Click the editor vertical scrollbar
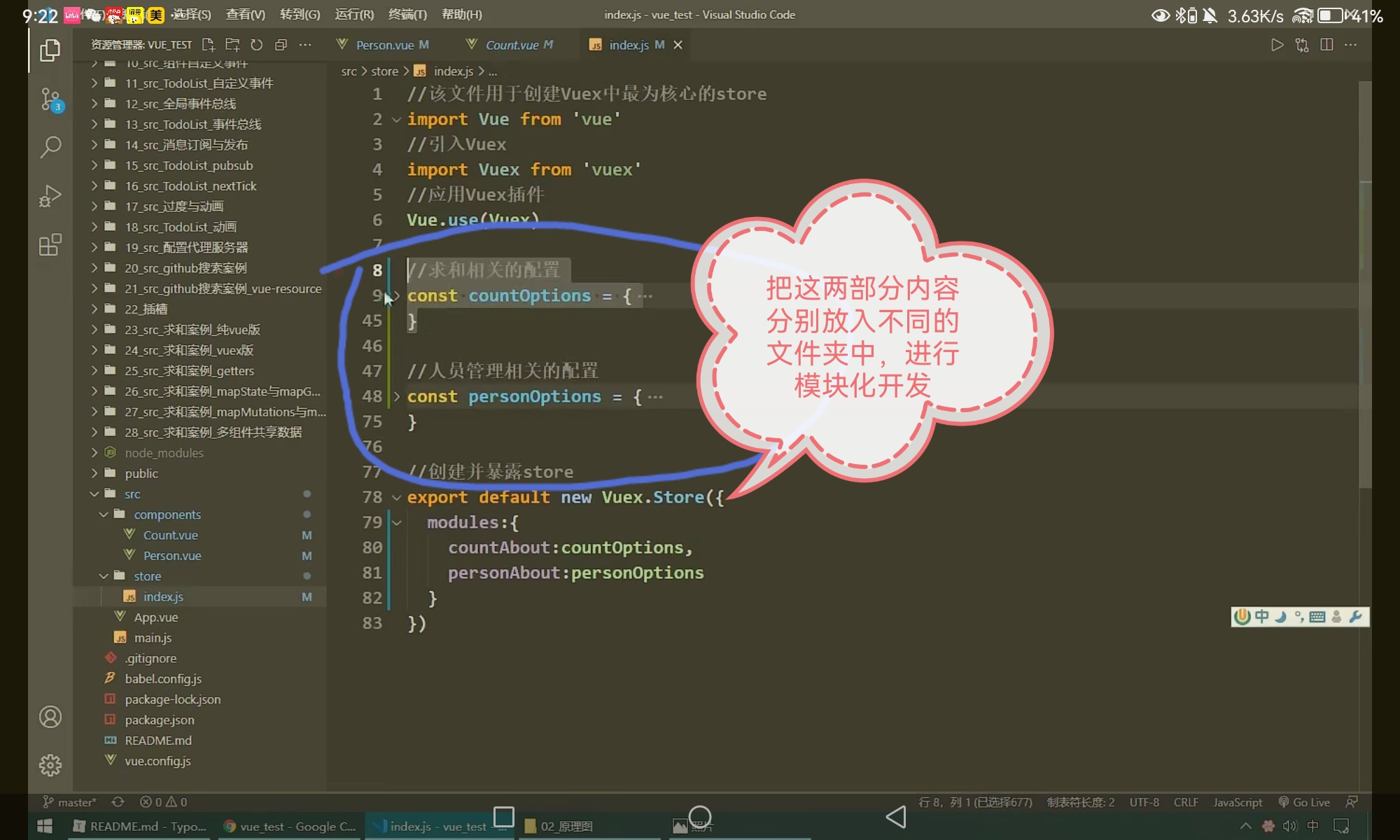The image size is (1400, 840). (1365, 280)
